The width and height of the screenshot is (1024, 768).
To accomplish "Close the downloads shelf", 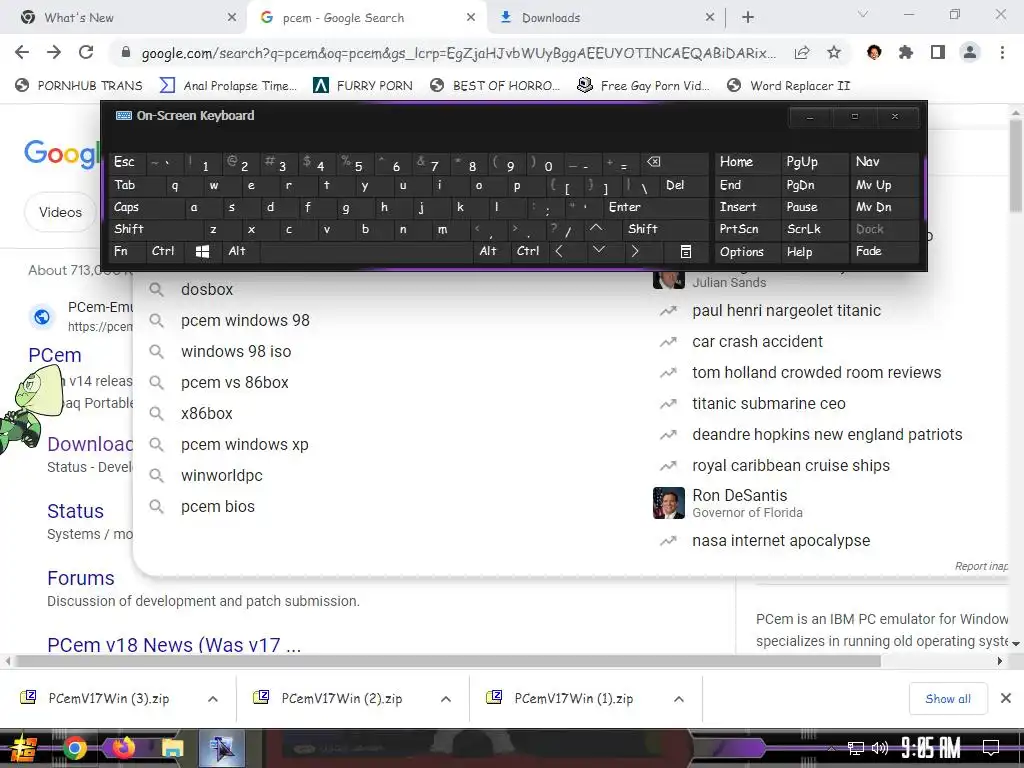I will coord(1006,698).
